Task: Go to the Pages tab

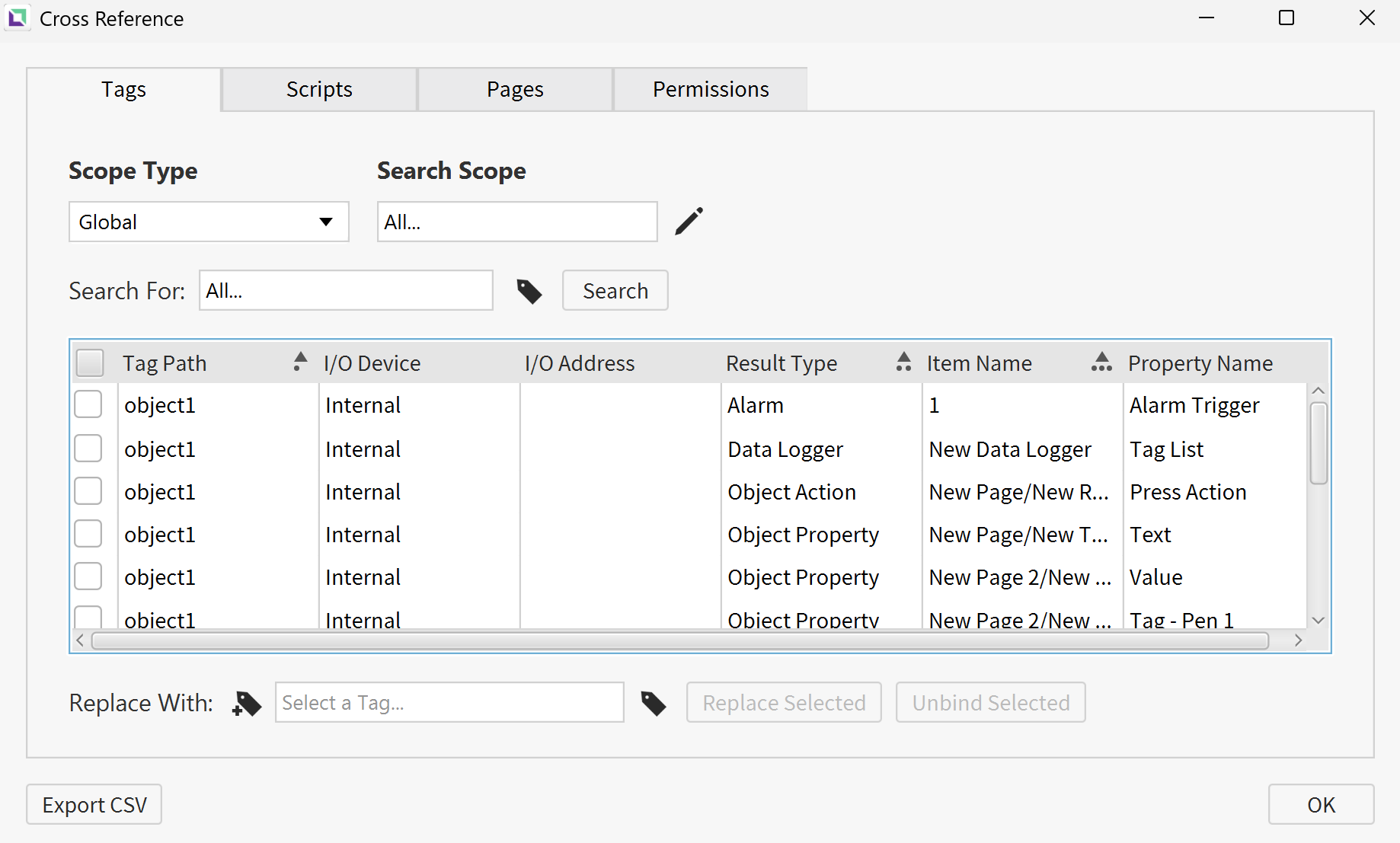Action: coord(515,90)
